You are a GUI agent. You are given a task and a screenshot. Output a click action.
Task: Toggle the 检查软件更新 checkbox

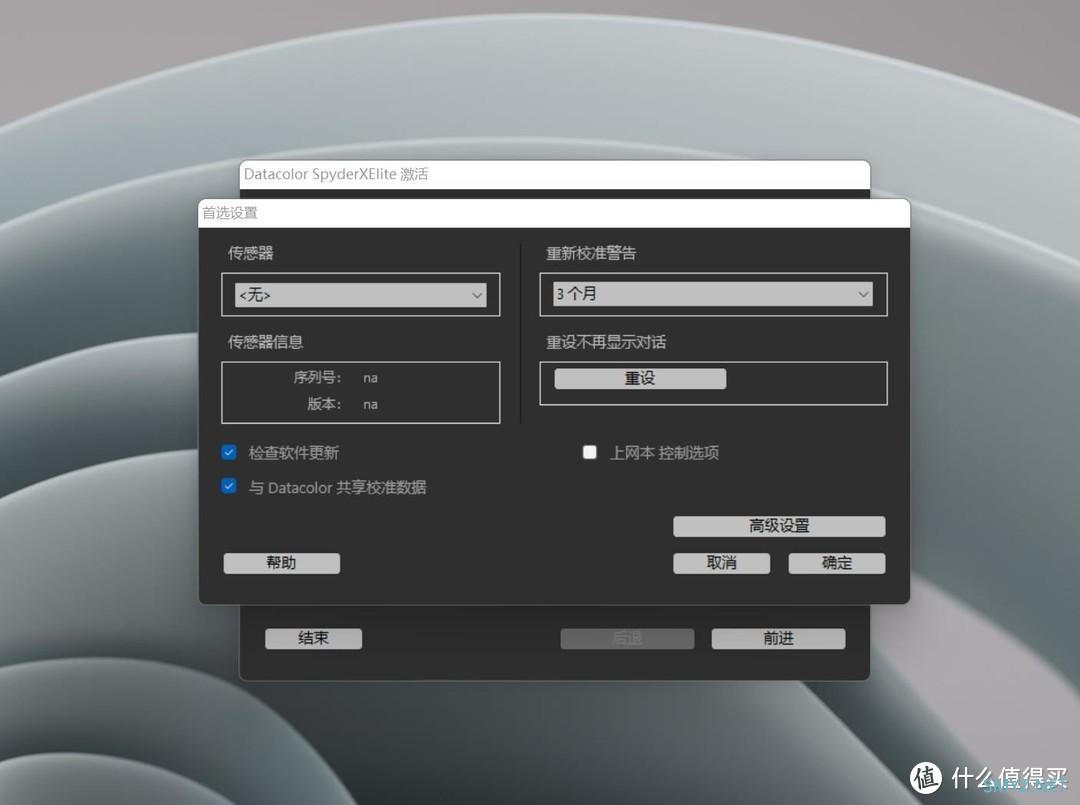point(229,452)
